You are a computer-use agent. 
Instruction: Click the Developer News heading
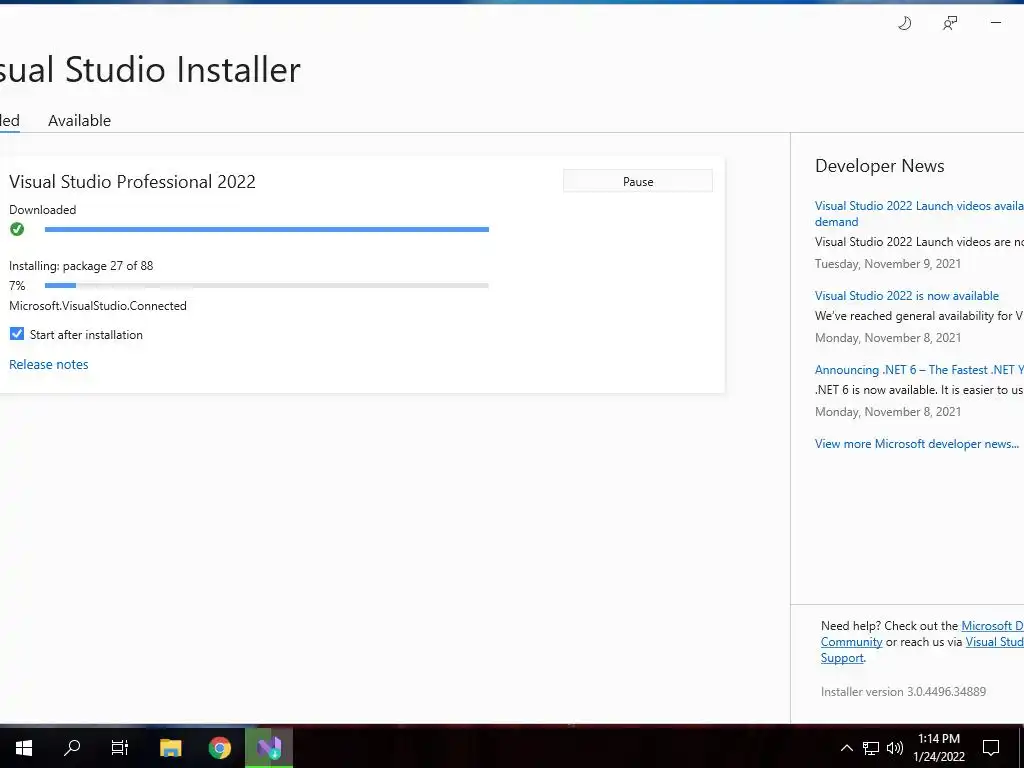pyautogui.click(x=880, y=166)
